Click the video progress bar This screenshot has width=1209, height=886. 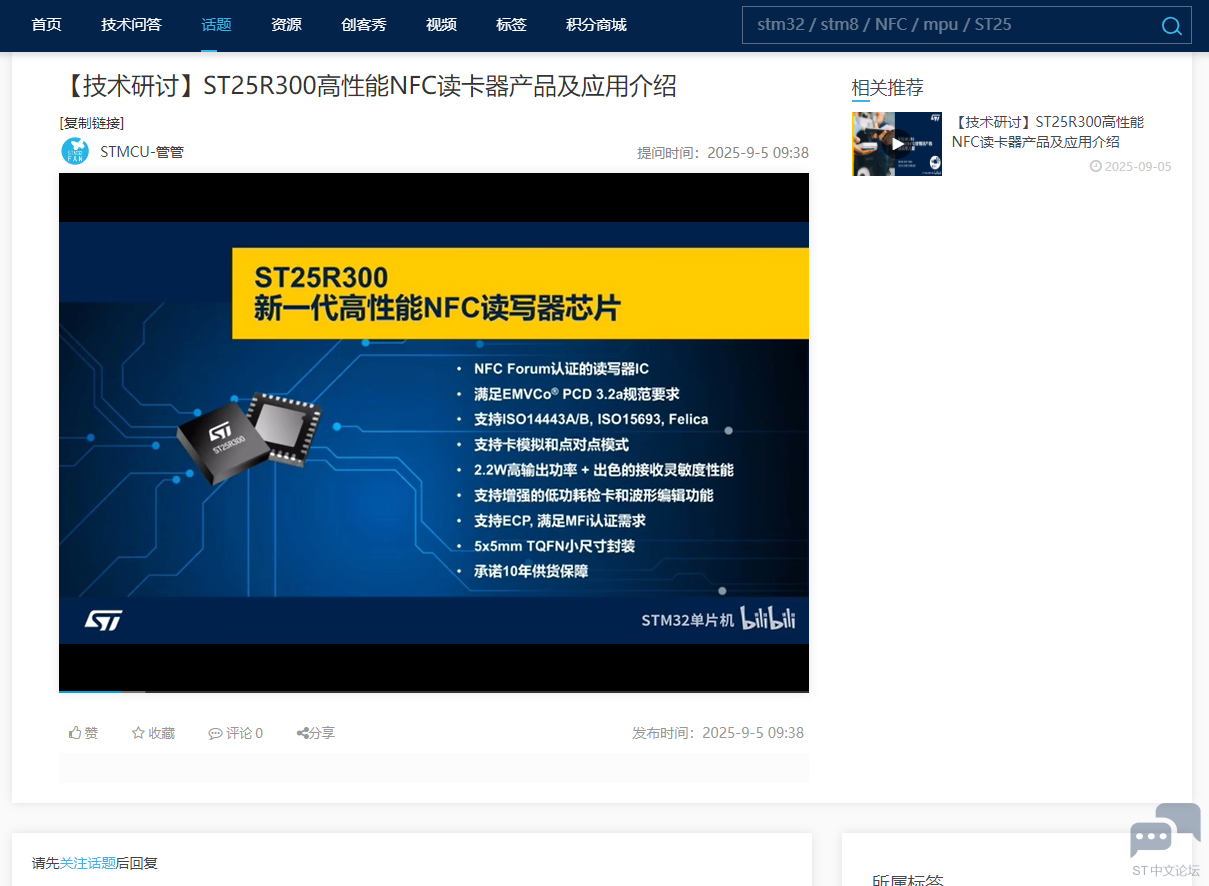[434, 691]
